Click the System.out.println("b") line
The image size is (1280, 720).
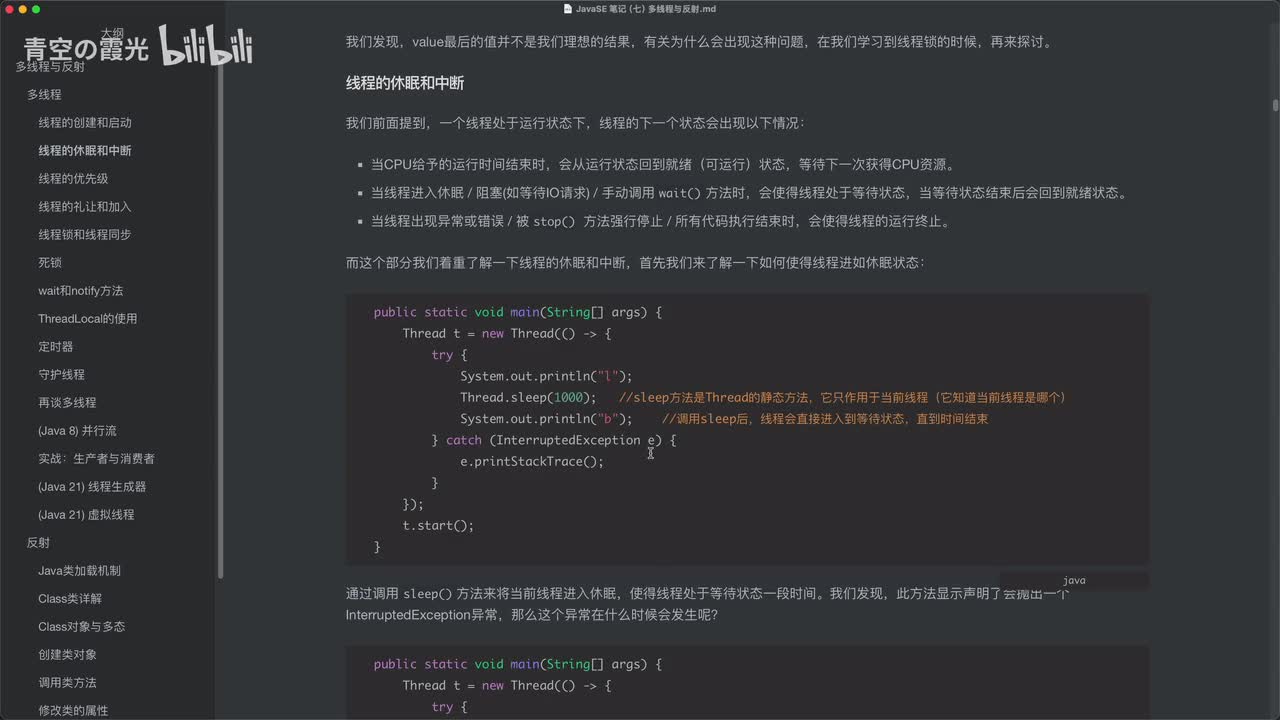click(546, 419)
